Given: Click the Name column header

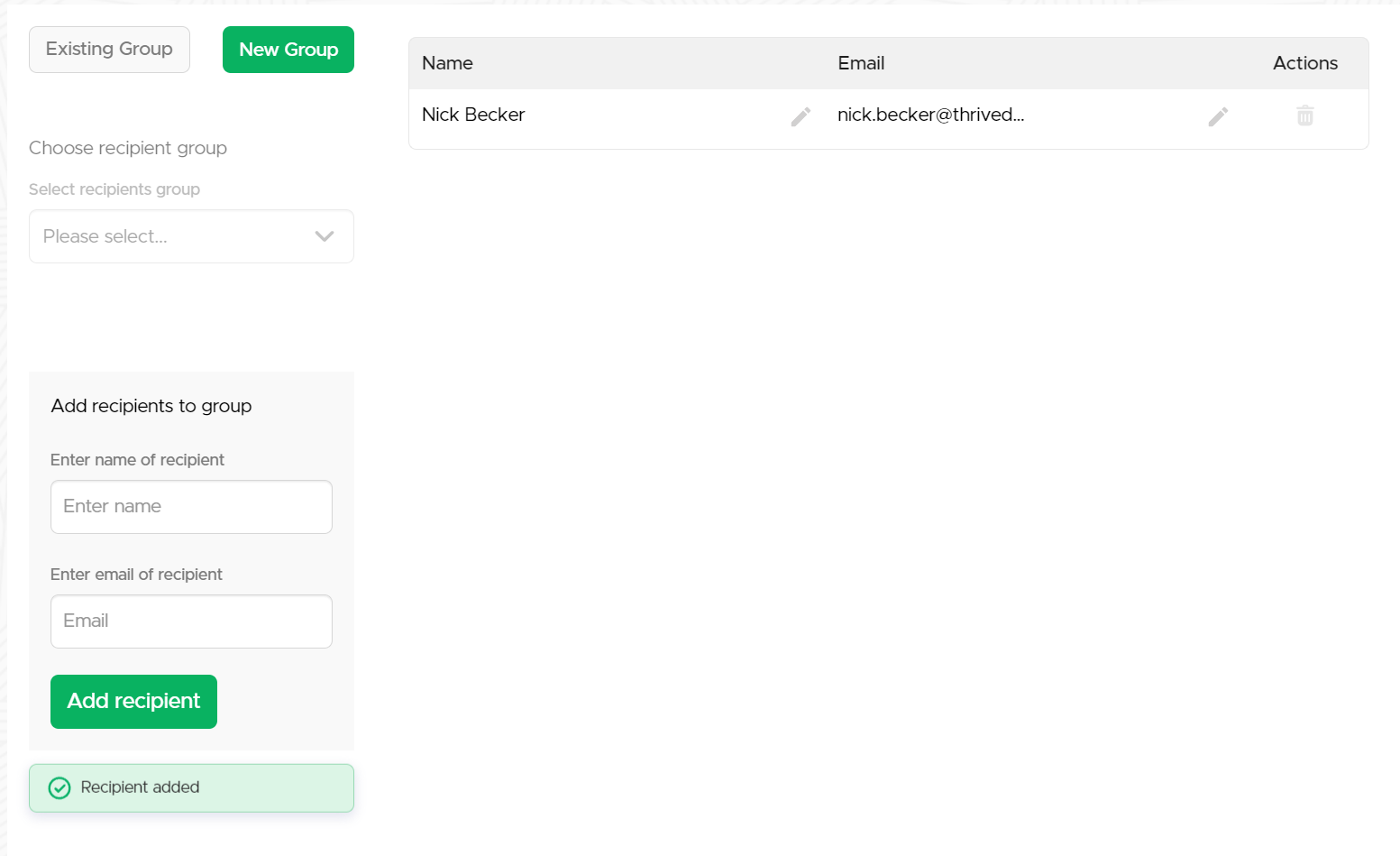Looking at the screenshot, I should click(447, 63).
